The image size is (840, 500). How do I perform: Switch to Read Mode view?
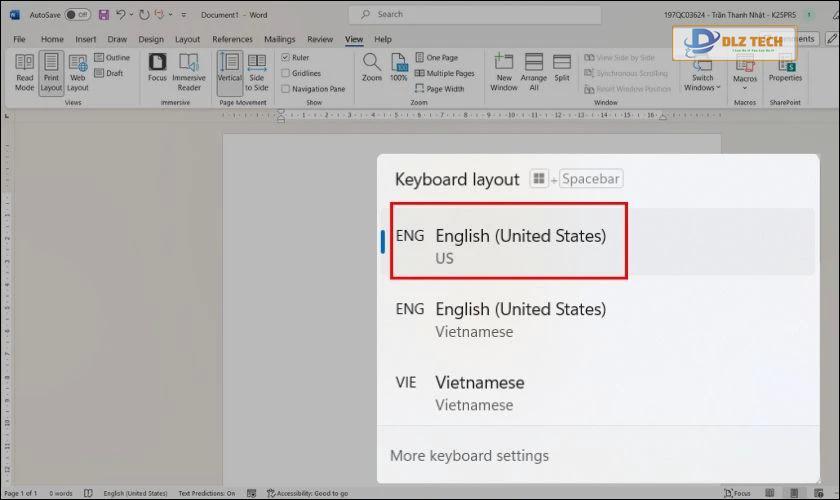pyautogui.click(x=24, y=73)
